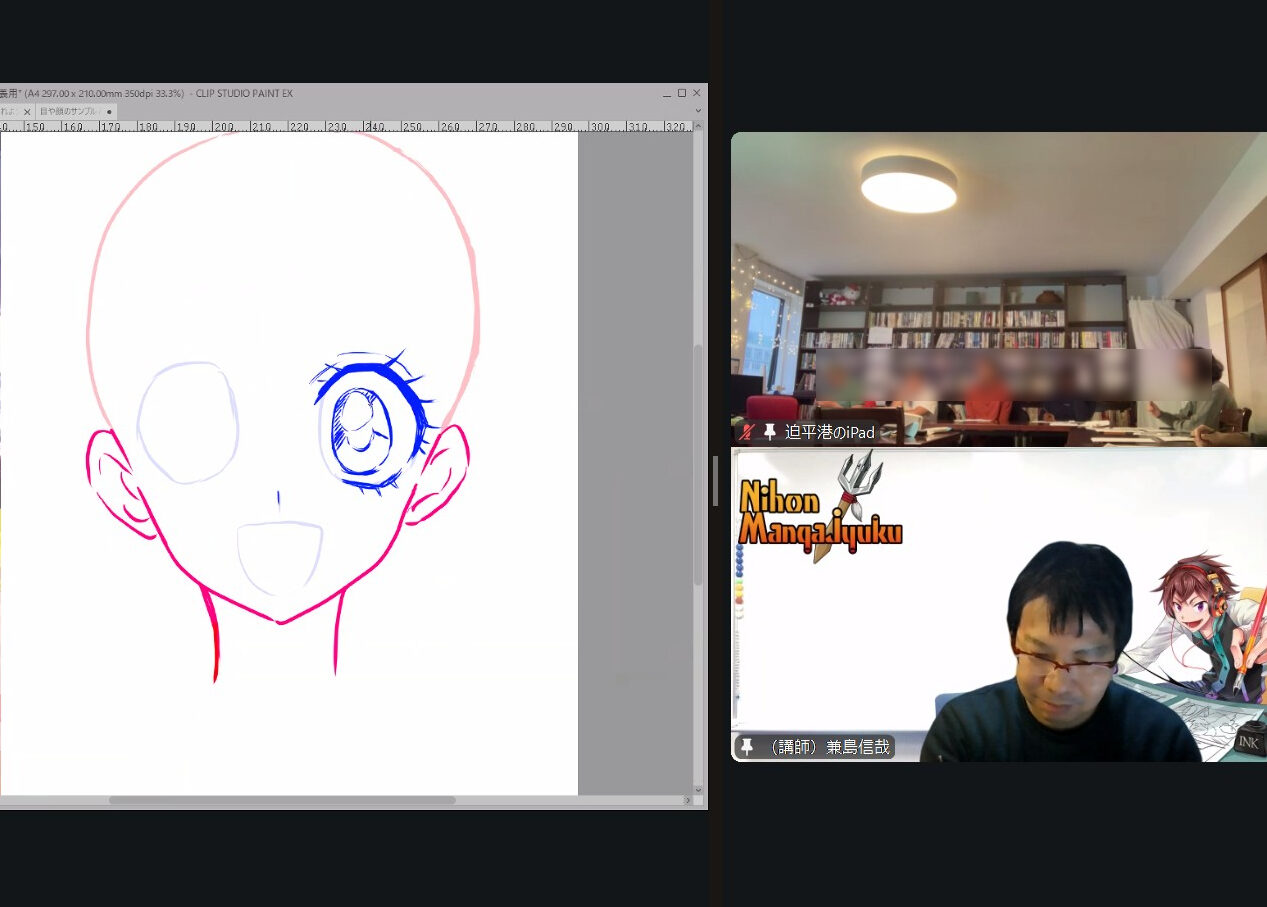Click the muted microphone icon on iPad tile

746,432
